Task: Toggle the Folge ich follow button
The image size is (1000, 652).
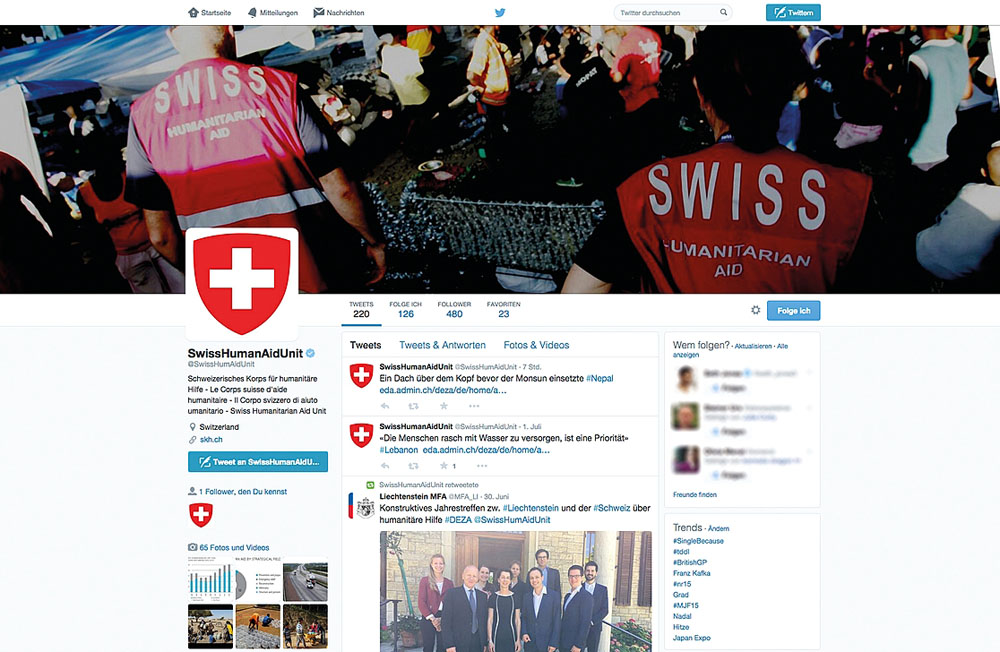Action: tap(793, 311)
